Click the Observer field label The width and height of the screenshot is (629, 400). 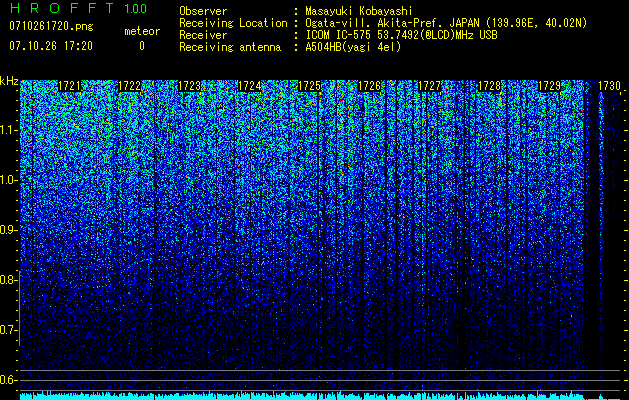203,11
